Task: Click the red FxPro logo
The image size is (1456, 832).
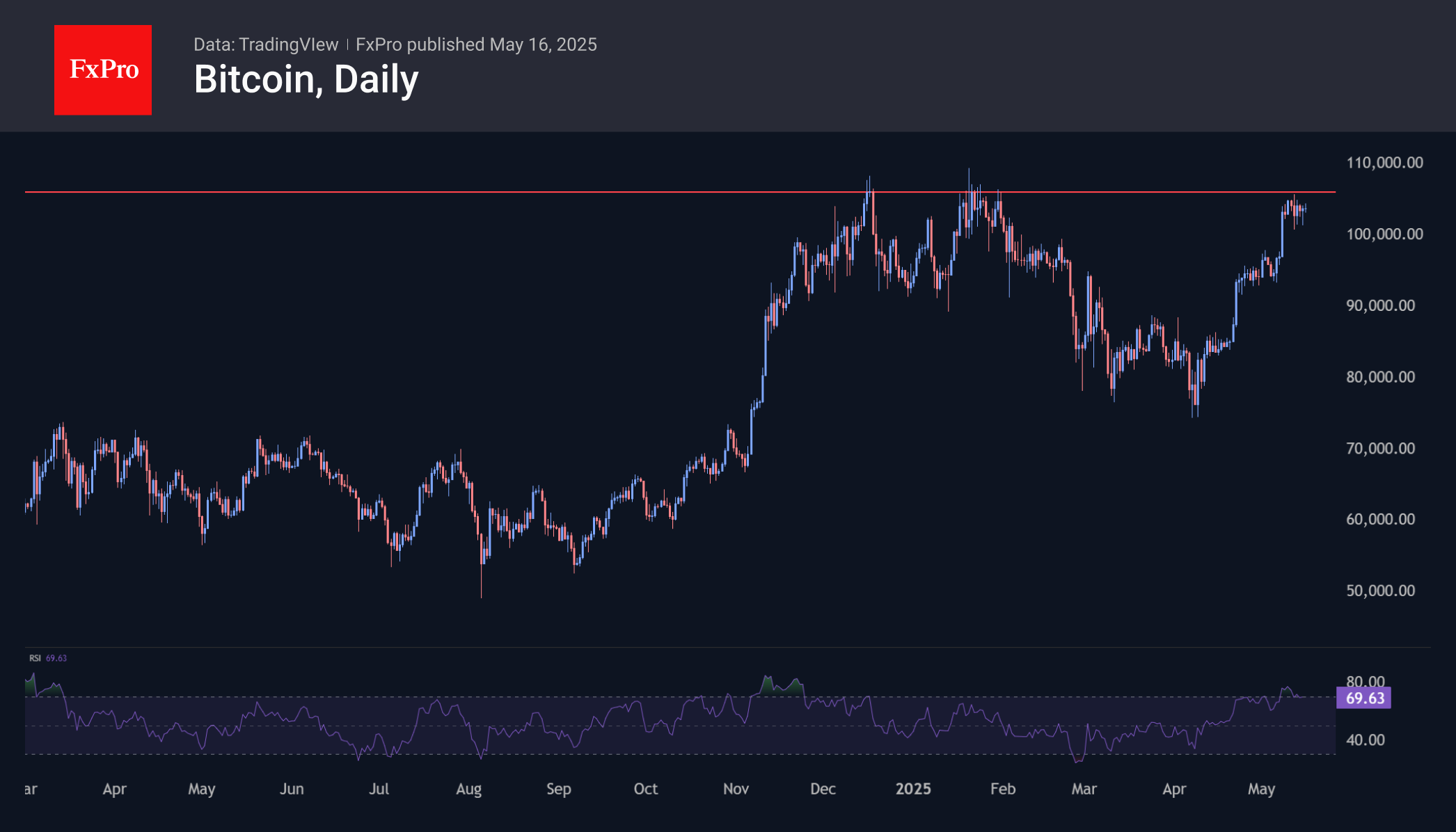Action: (103, 70)
